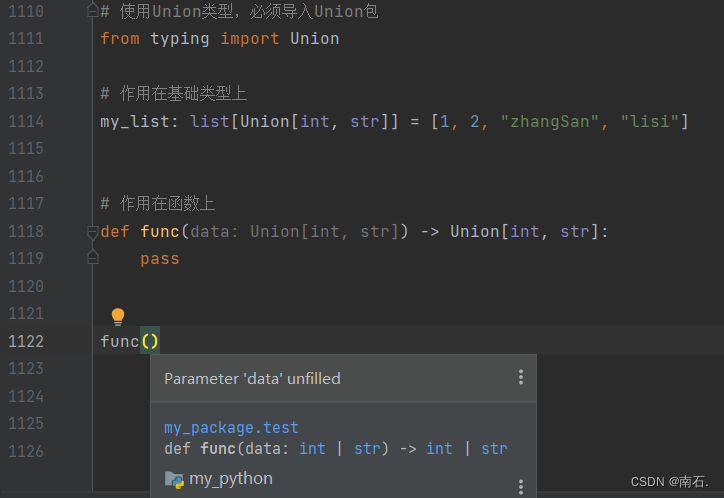This screenshot has width=724, height=498.
Task: Place cursor inside func() parentheses on line 1122
Action: click(x=150, y=342)
